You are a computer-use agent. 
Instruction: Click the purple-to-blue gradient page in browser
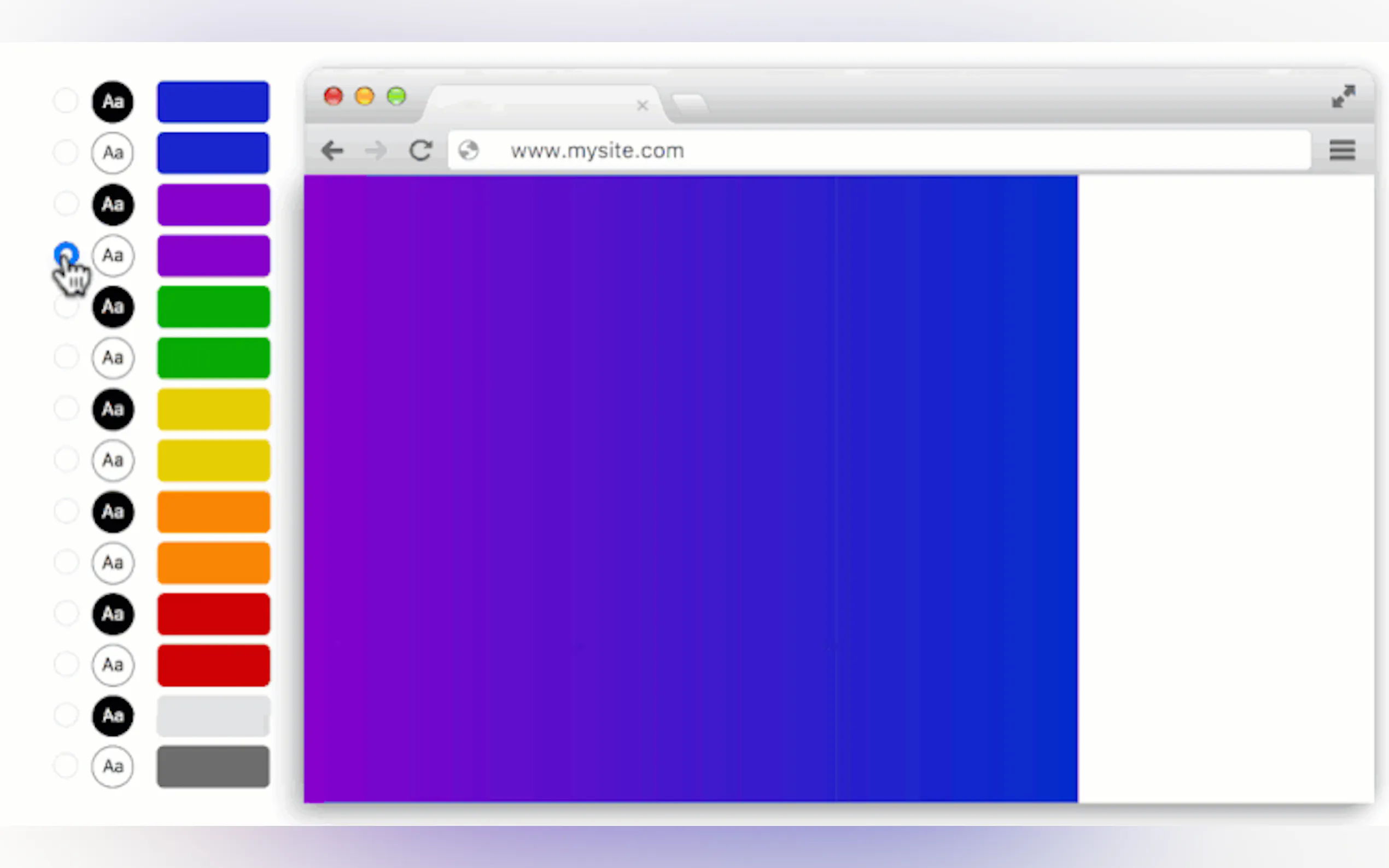click(691, 489)
